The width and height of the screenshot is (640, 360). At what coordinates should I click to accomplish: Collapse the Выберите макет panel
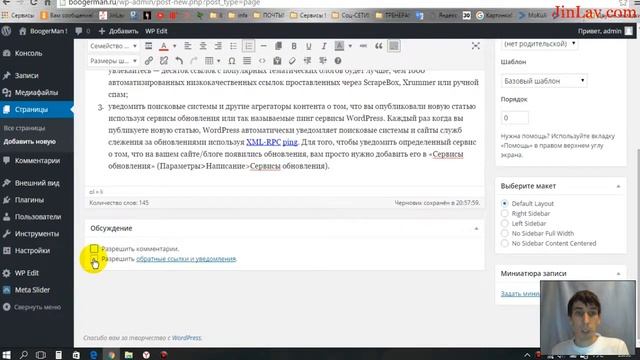point(618,186)
